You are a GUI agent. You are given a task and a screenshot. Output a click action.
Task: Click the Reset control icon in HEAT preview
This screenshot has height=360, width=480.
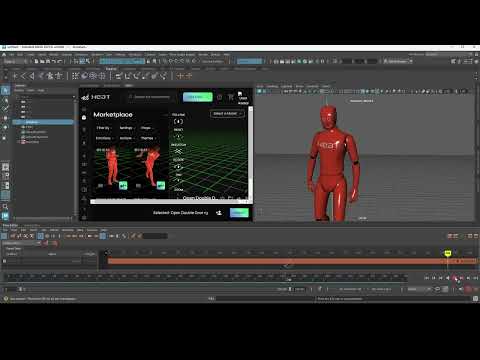click(178, 136)
